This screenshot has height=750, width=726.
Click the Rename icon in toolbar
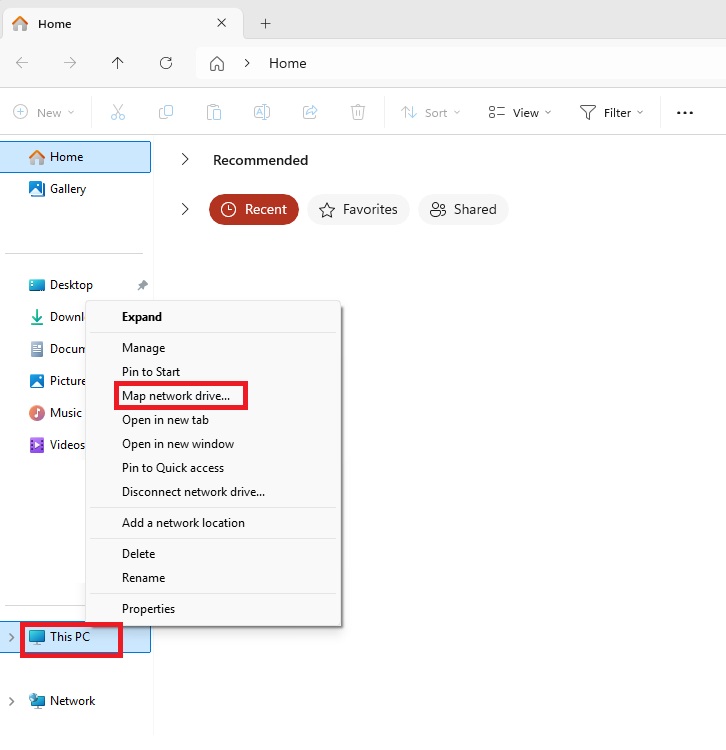click(x=261, y=113)
